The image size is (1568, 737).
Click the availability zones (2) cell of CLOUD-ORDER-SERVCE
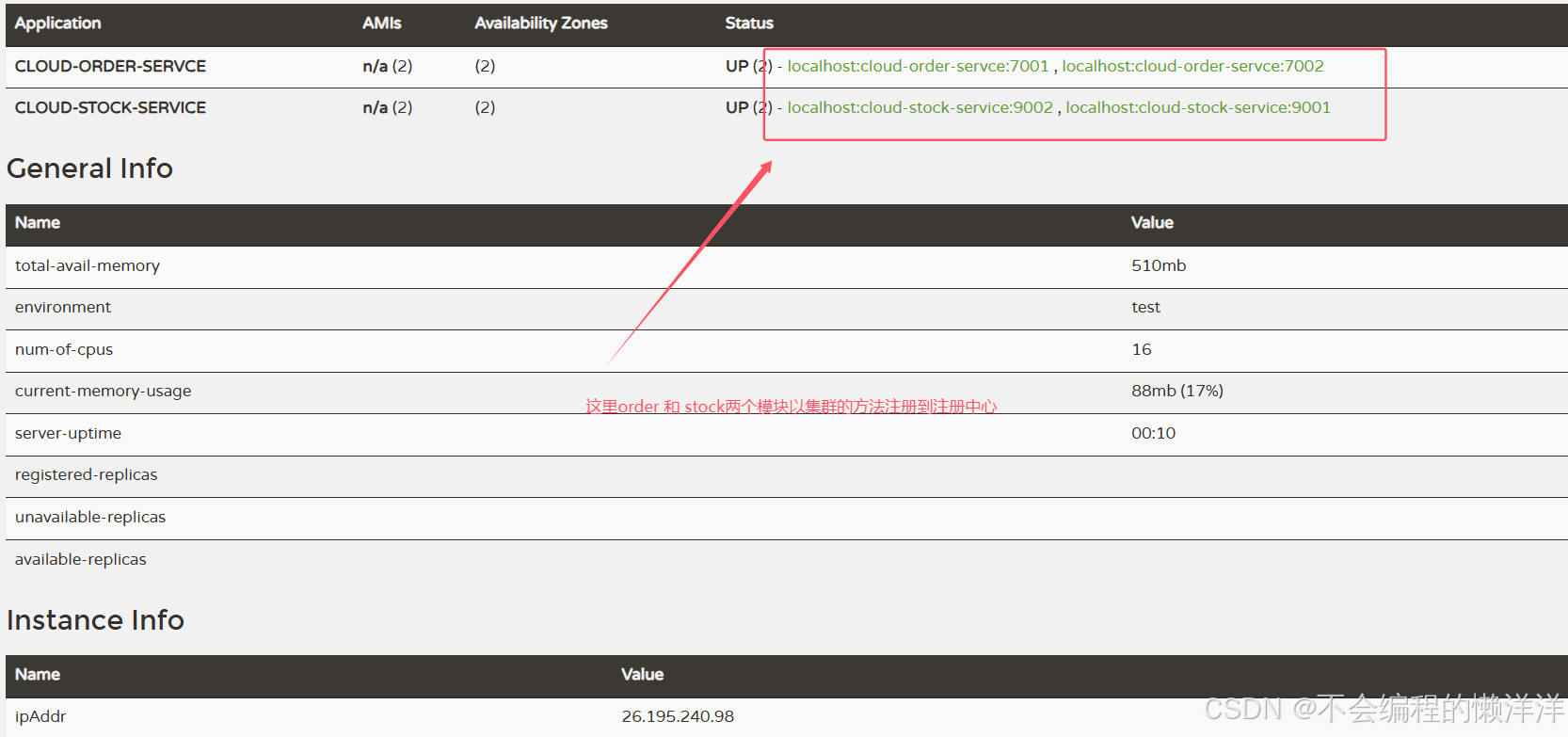tap(485, 66)
